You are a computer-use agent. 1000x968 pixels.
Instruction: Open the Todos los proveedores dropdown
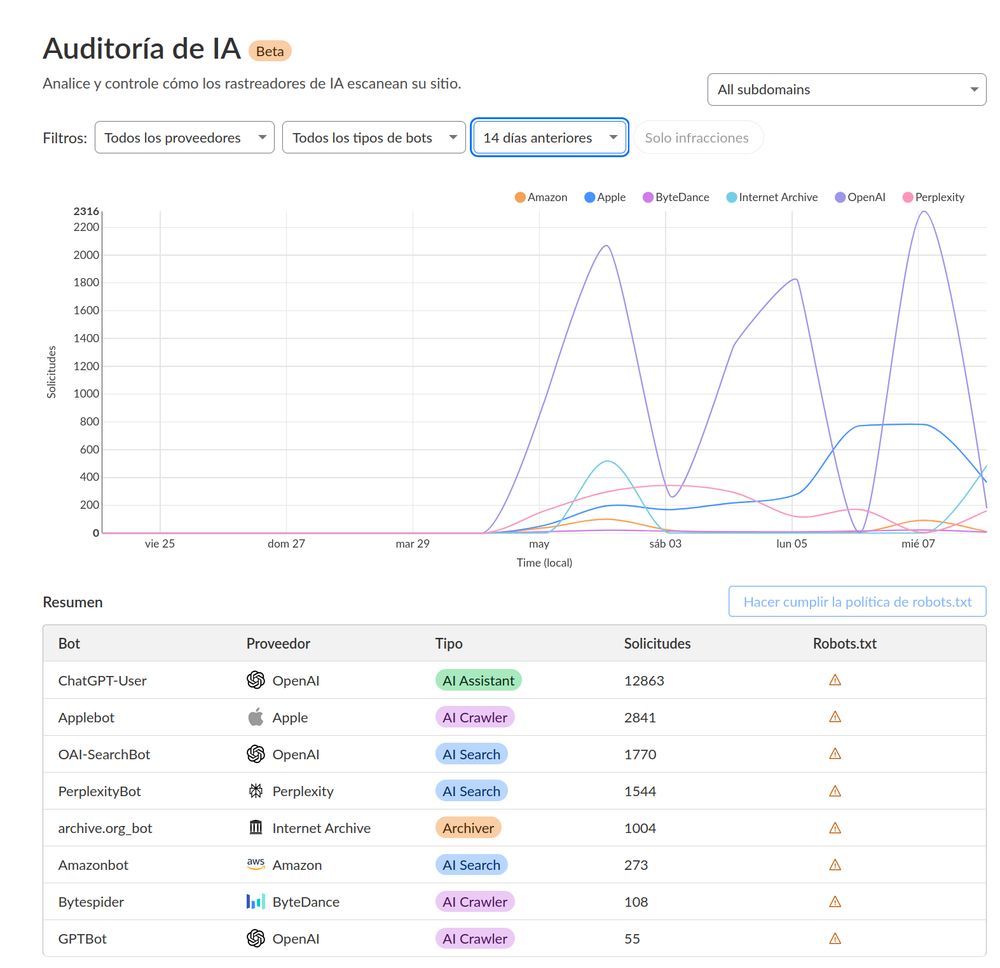click(x=184, y=138)
